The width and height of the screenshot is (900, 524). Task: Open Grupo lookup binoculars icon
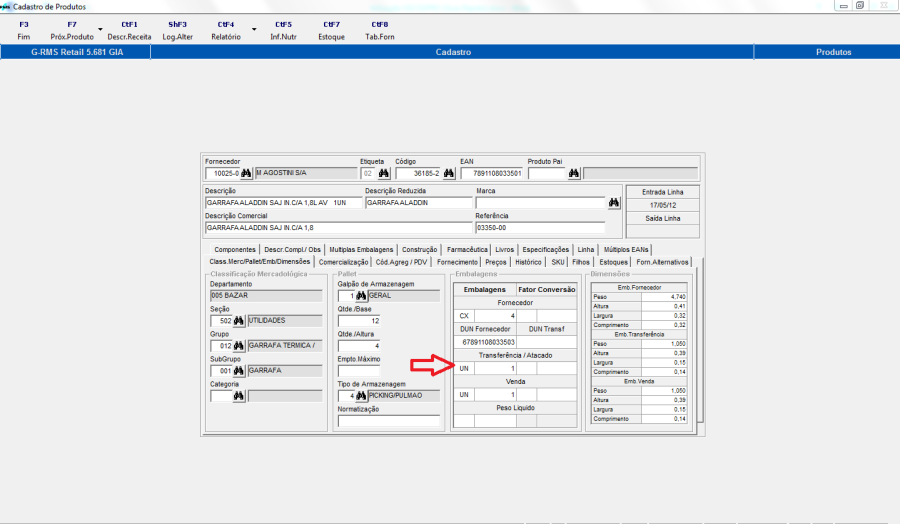click(239, 346)
